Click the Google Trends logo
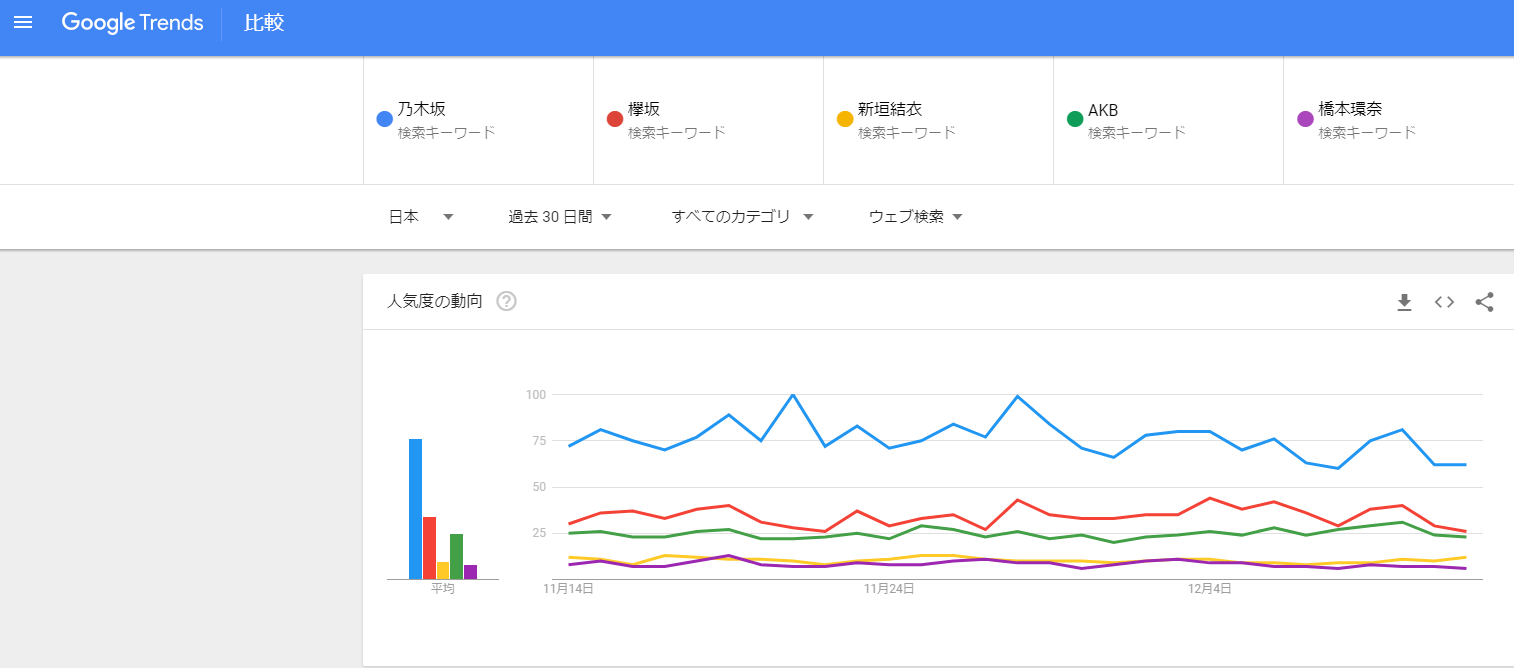 coord(132,22)
